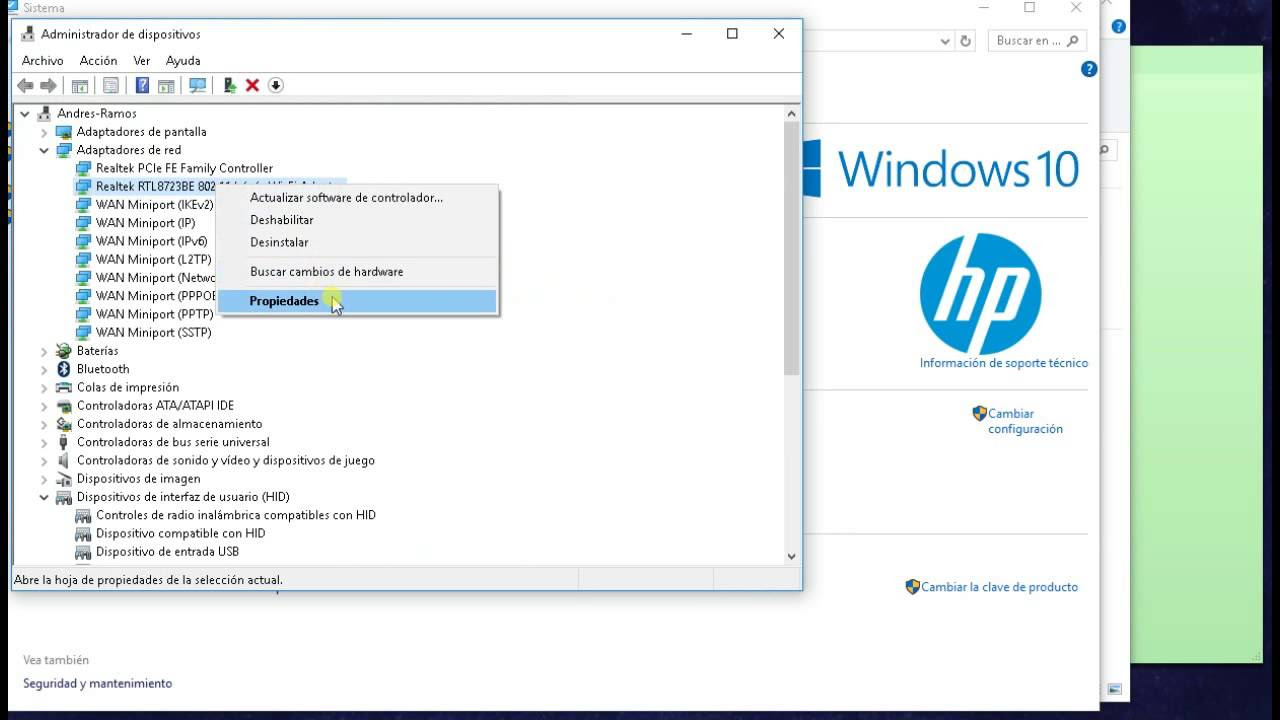
Task: Click the Forward arrow in toolbar
Action: click(48, 86)
